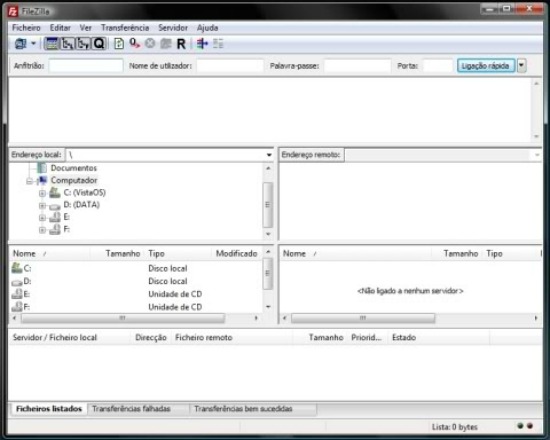Expand E: drive tree node
550x440 pixels.
(x=42, y=218)
